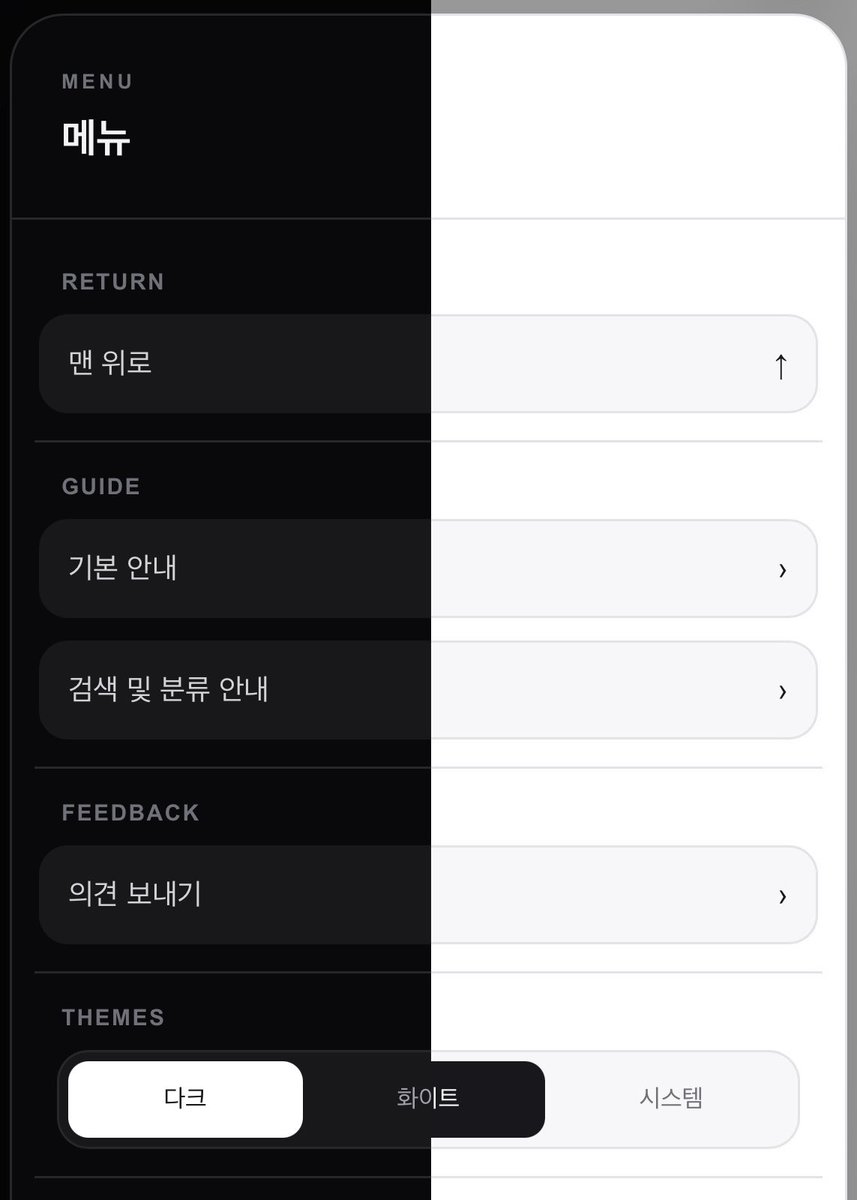Click the dark-to-light split line in the header
The image size is (857, 1200).
coord(431,115)
